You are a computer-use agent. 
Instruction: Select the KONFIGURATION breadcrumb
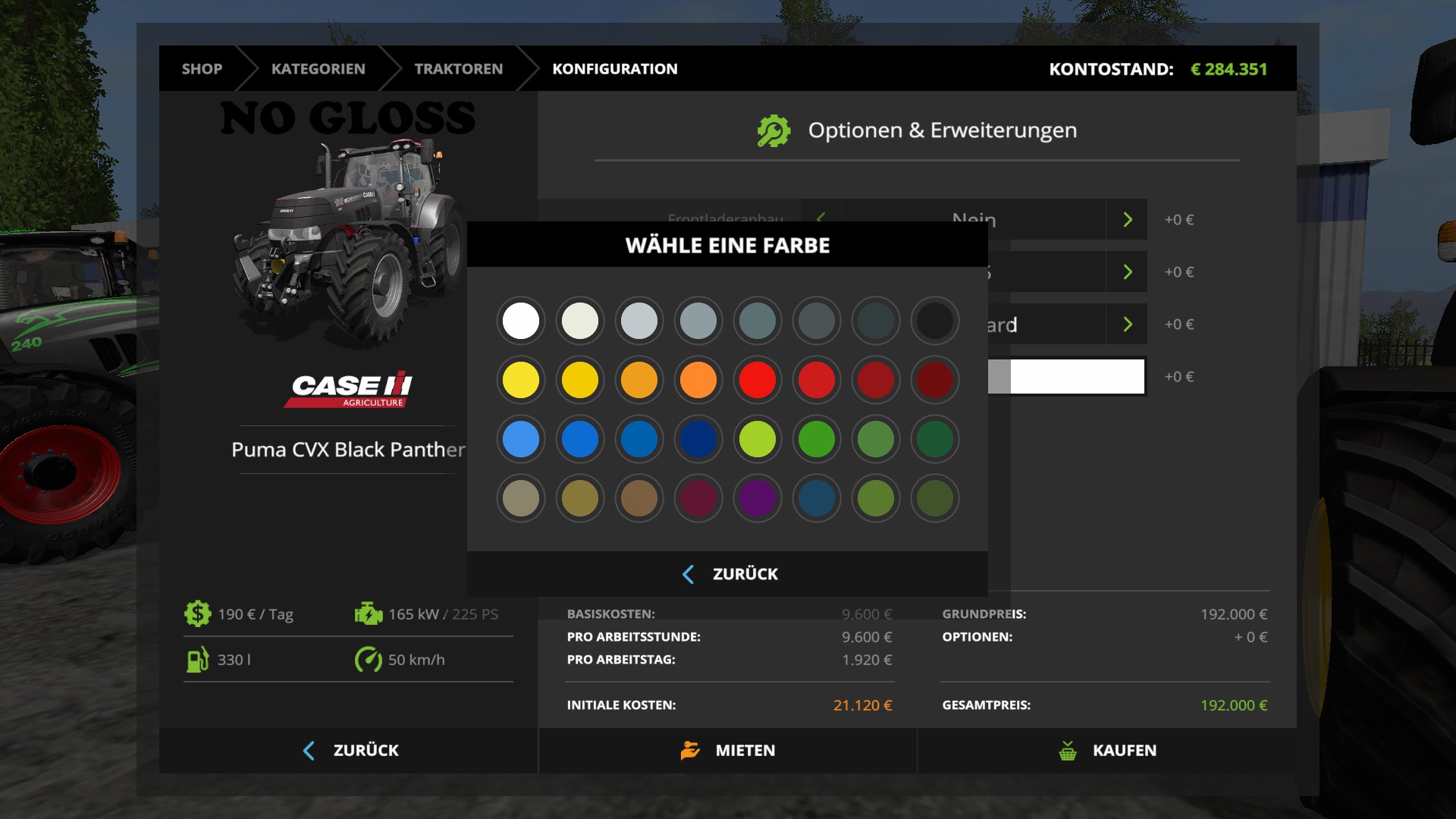(615, 69)
